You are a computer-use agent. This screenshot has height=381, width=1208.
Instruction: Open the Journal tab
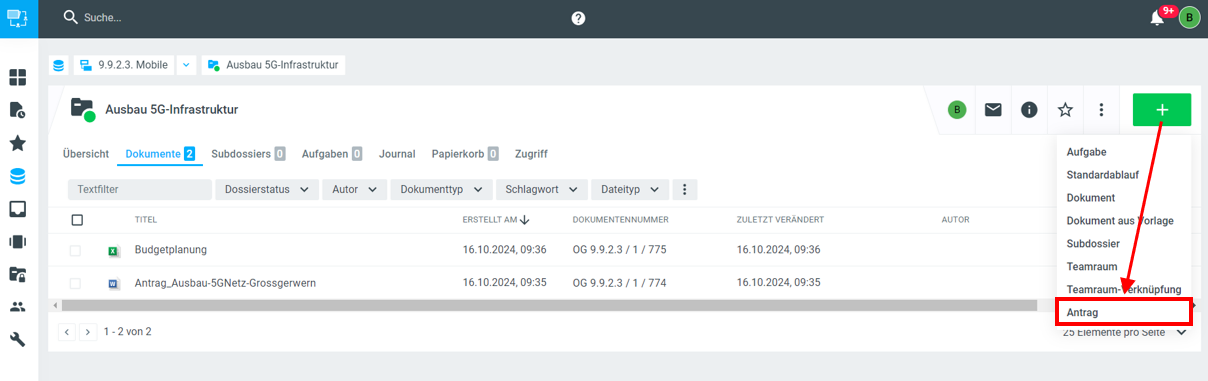point(397,154)
